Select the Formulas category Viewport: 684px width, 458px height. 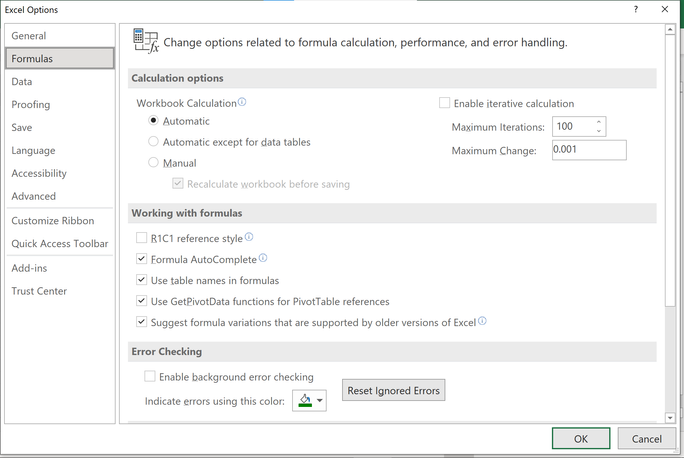60,58
